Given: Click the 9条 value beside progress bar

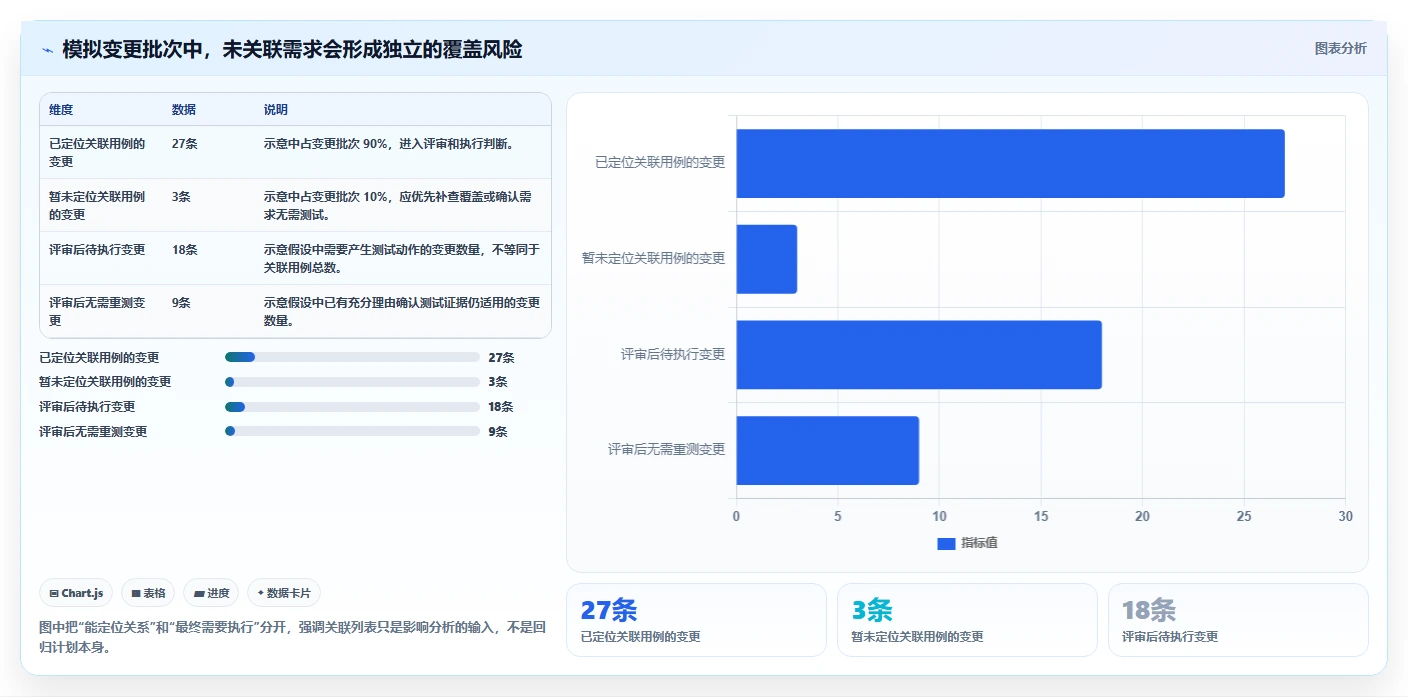Looking at the screenshot, I should click(x=498, y=432).
